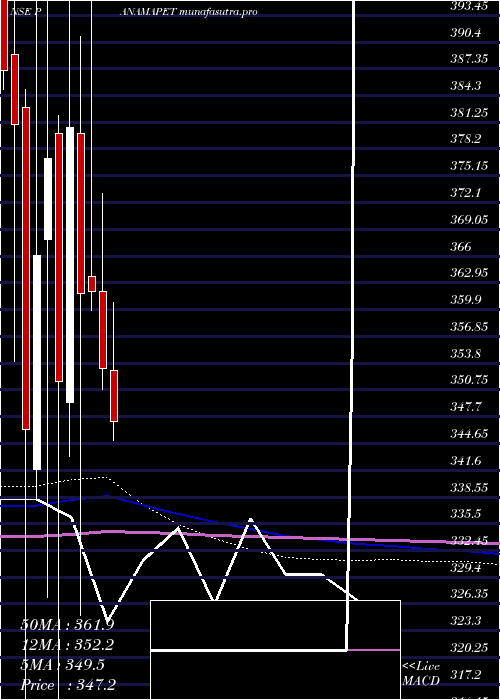Click the 320.25 price axis label
Viewport: 500px width, 700px height.
[x=471, y=647]
